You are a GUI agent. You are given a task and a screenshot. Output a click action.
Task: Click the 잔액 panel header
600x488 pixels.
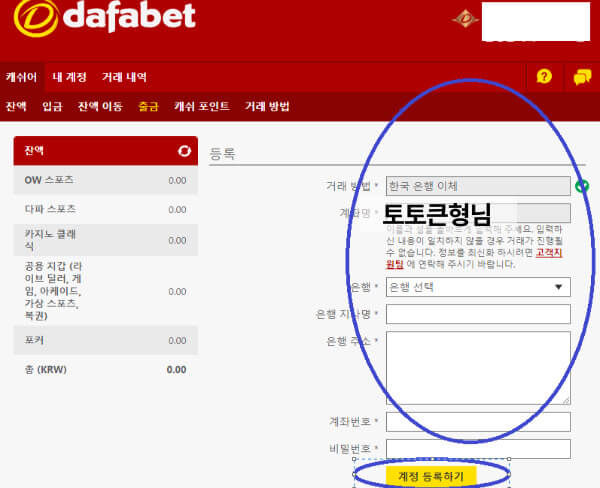(x=106, y=151)
